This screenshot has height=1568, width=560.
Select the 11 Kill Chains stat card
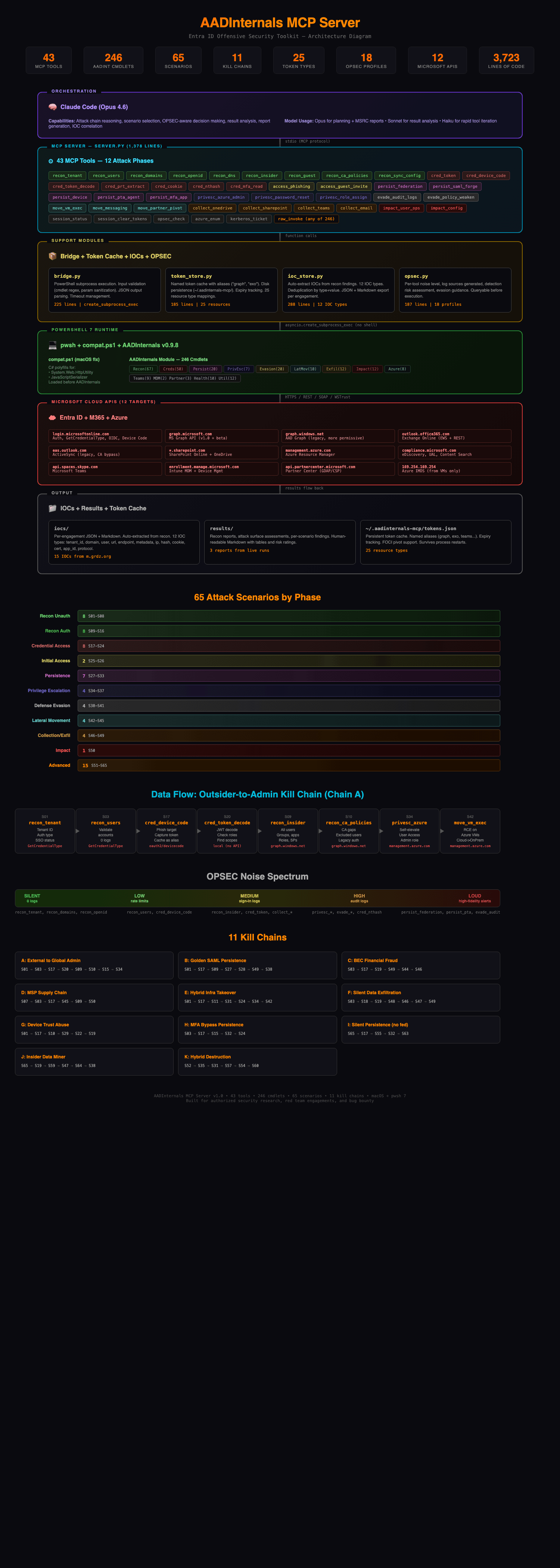[237, 60]
